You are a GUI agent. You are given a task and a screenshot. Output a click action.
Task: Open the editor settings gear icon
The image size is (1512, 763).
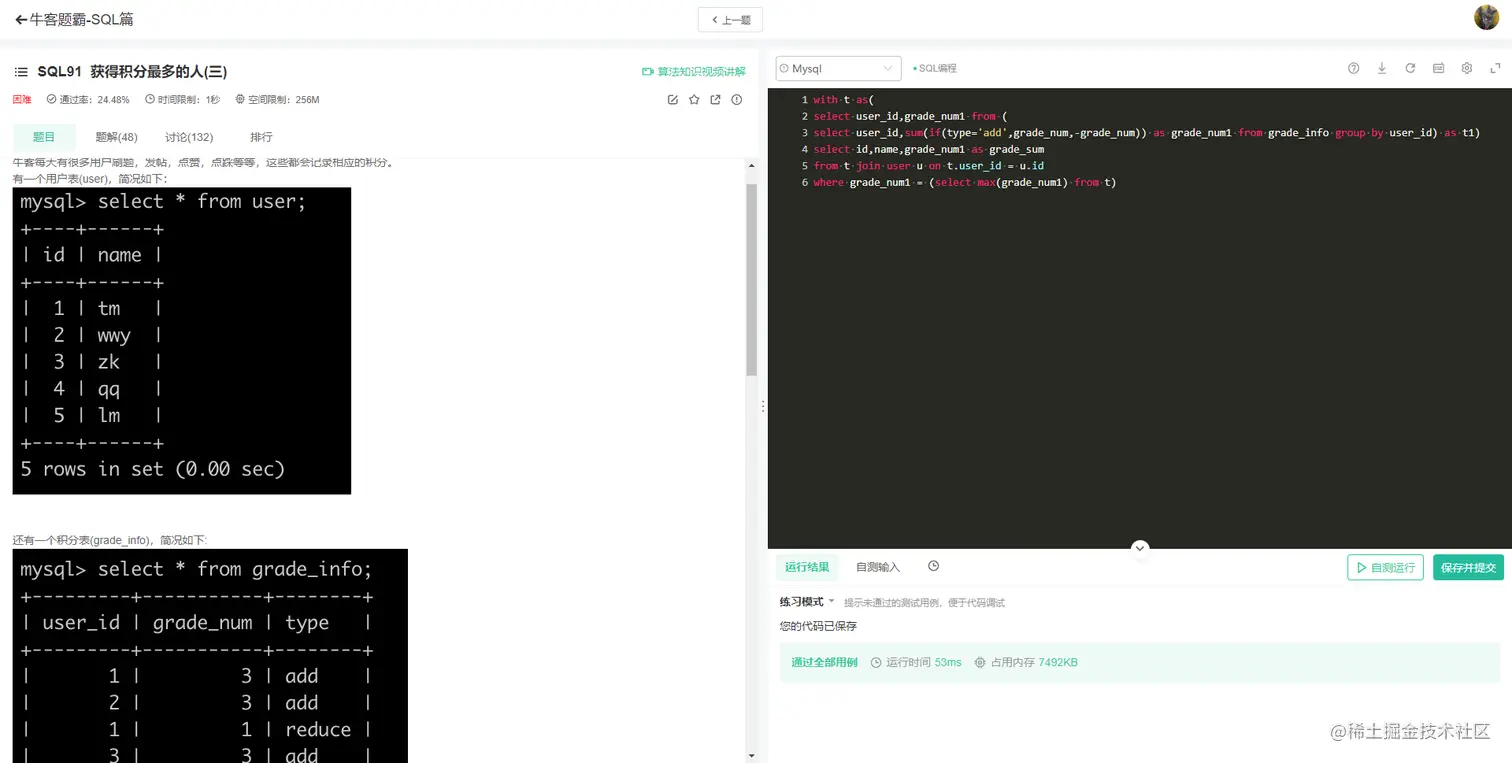[1466, 68]
